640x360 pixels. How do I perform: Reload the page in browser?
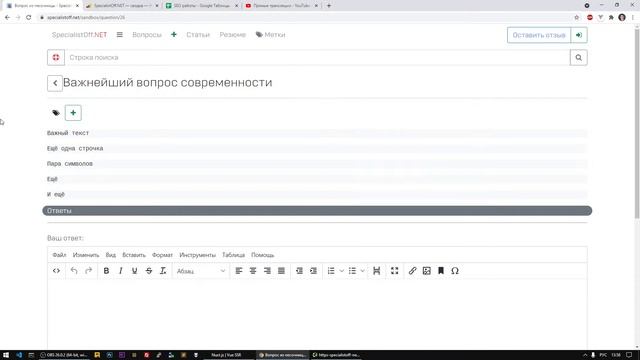(x=29, y=18)
